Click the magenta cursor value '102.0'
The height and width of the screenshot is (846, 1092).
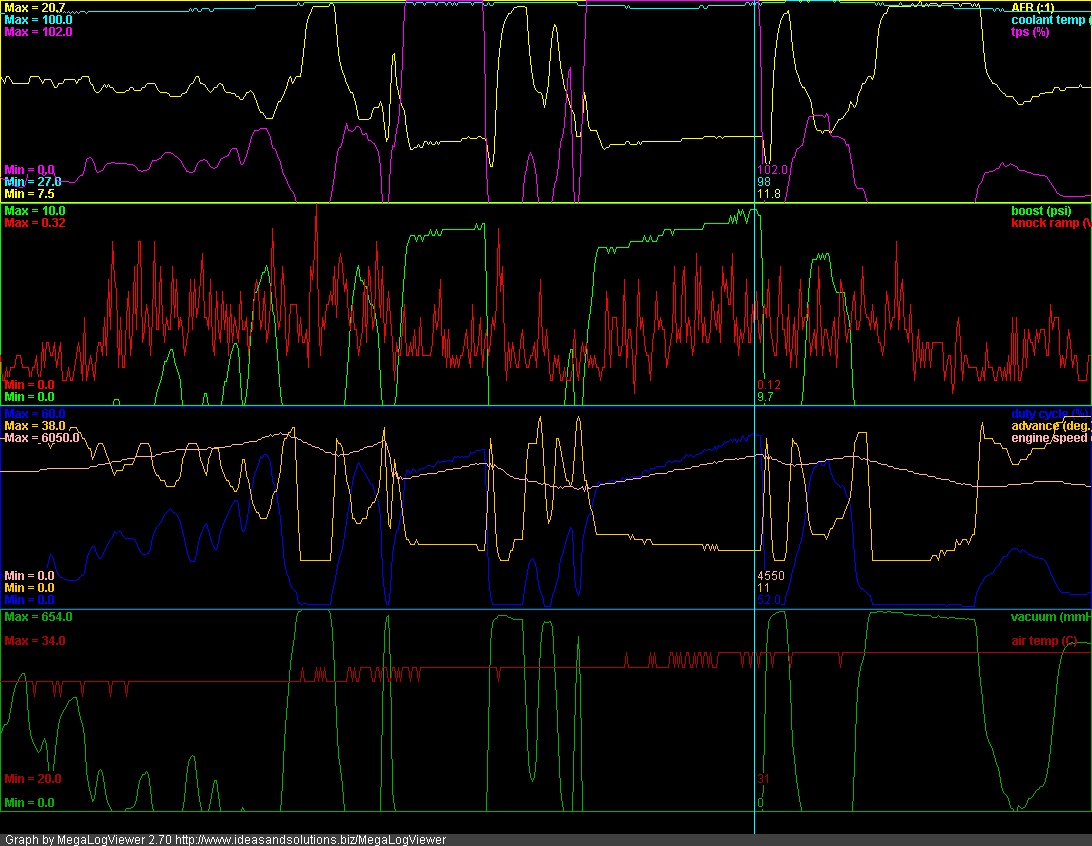coord(772,170)
